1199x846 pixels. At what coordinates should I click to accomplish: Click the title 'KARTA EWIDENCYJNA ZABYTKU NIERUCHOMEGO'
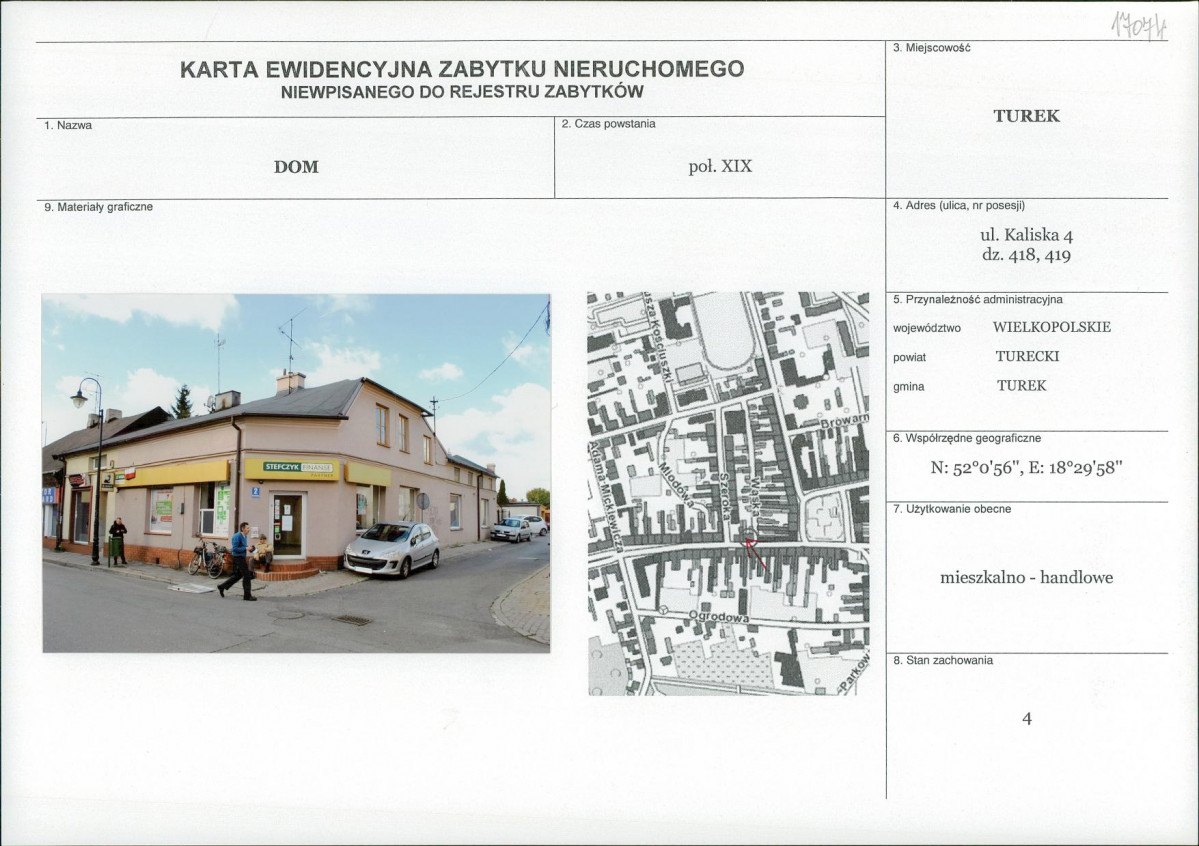tap(462, 69)
